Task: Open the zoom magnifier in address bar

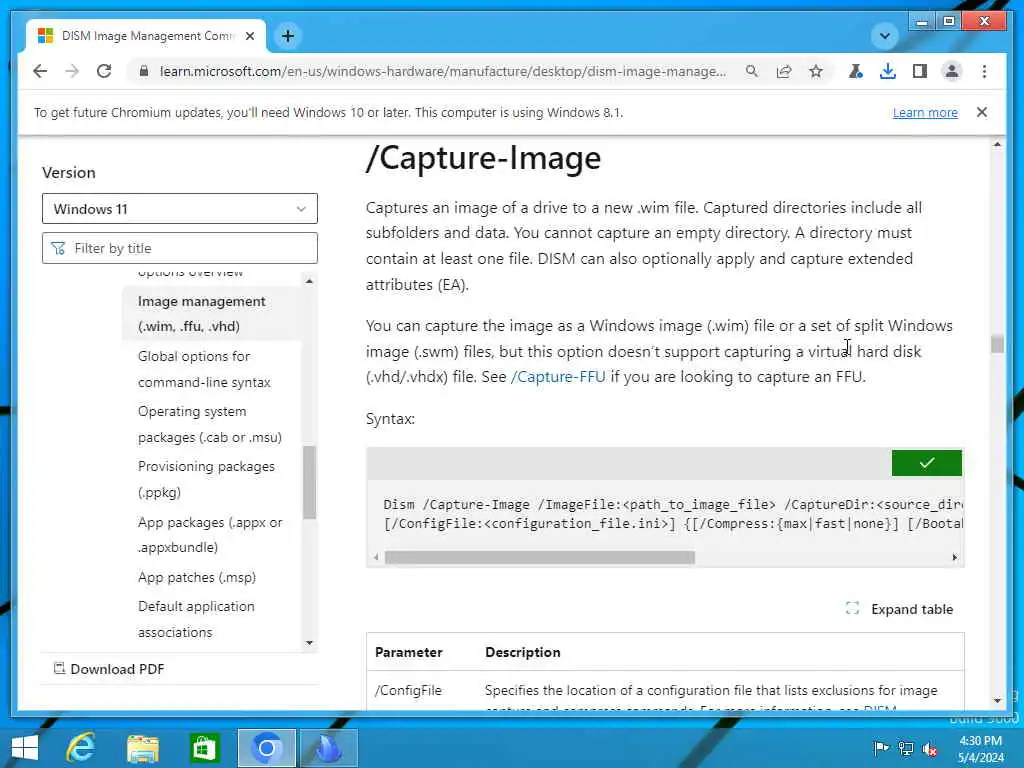Action: pos(752,71)
